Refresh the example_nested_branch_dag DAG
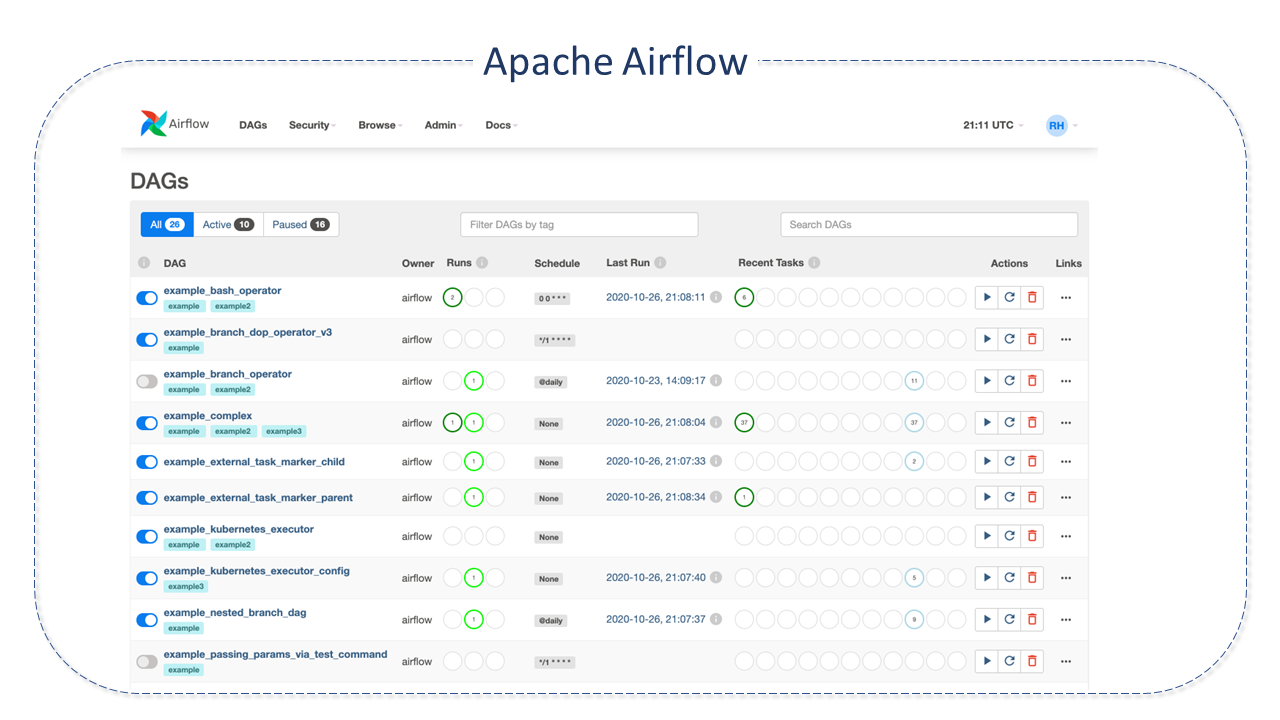The image size is (1280, 720). point(1010,619)
